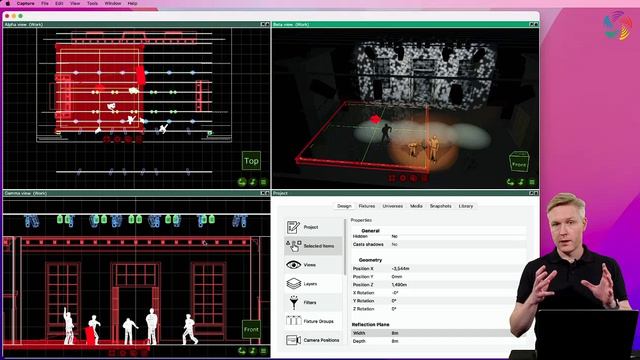Switch to the Universes tab
Viewport: 640px width, 360px height.
click(393, 206)
